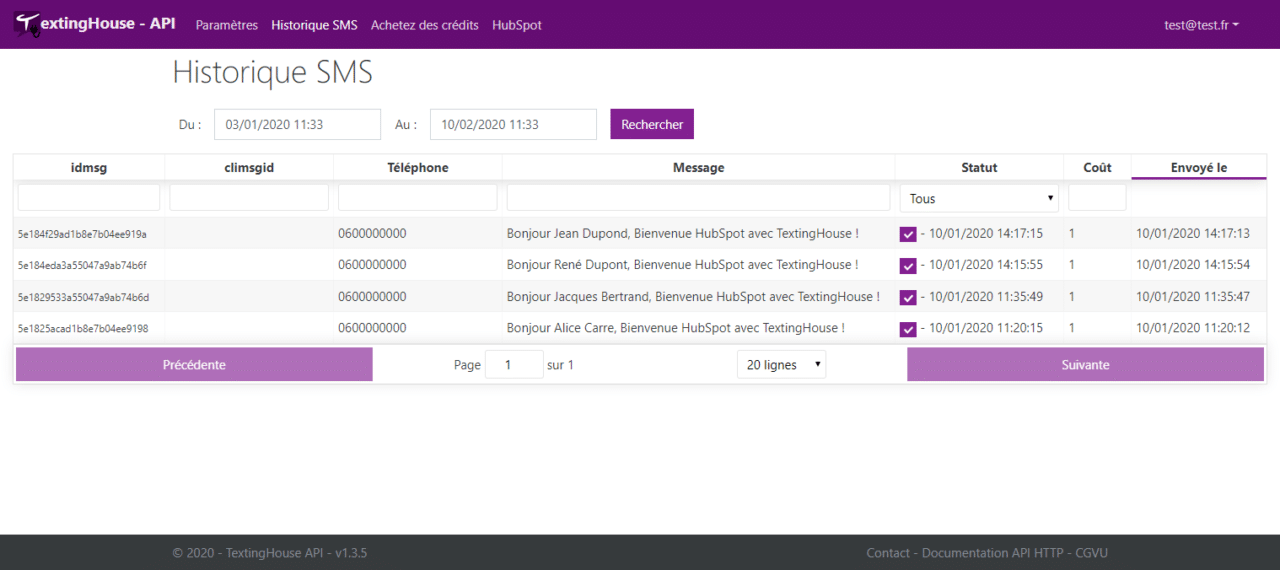
Task: Open the test@test.fr account menu
Action: coord(1201,25)
